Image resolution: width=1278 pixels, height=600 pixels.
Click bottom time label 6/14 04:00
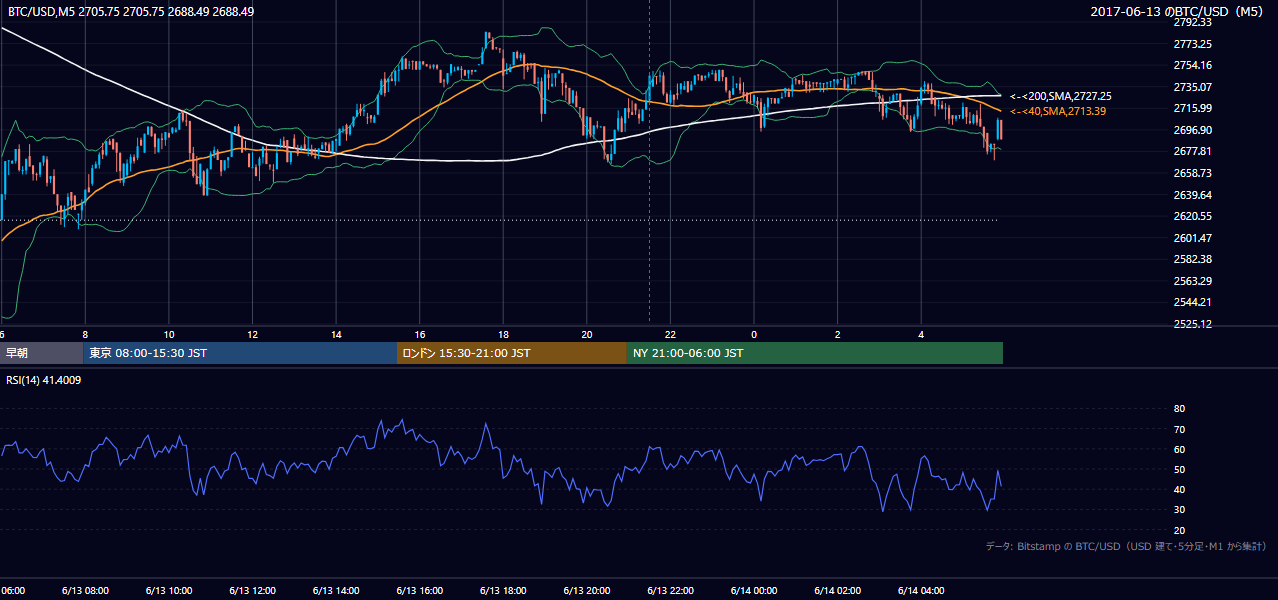[x=921, y=591]
